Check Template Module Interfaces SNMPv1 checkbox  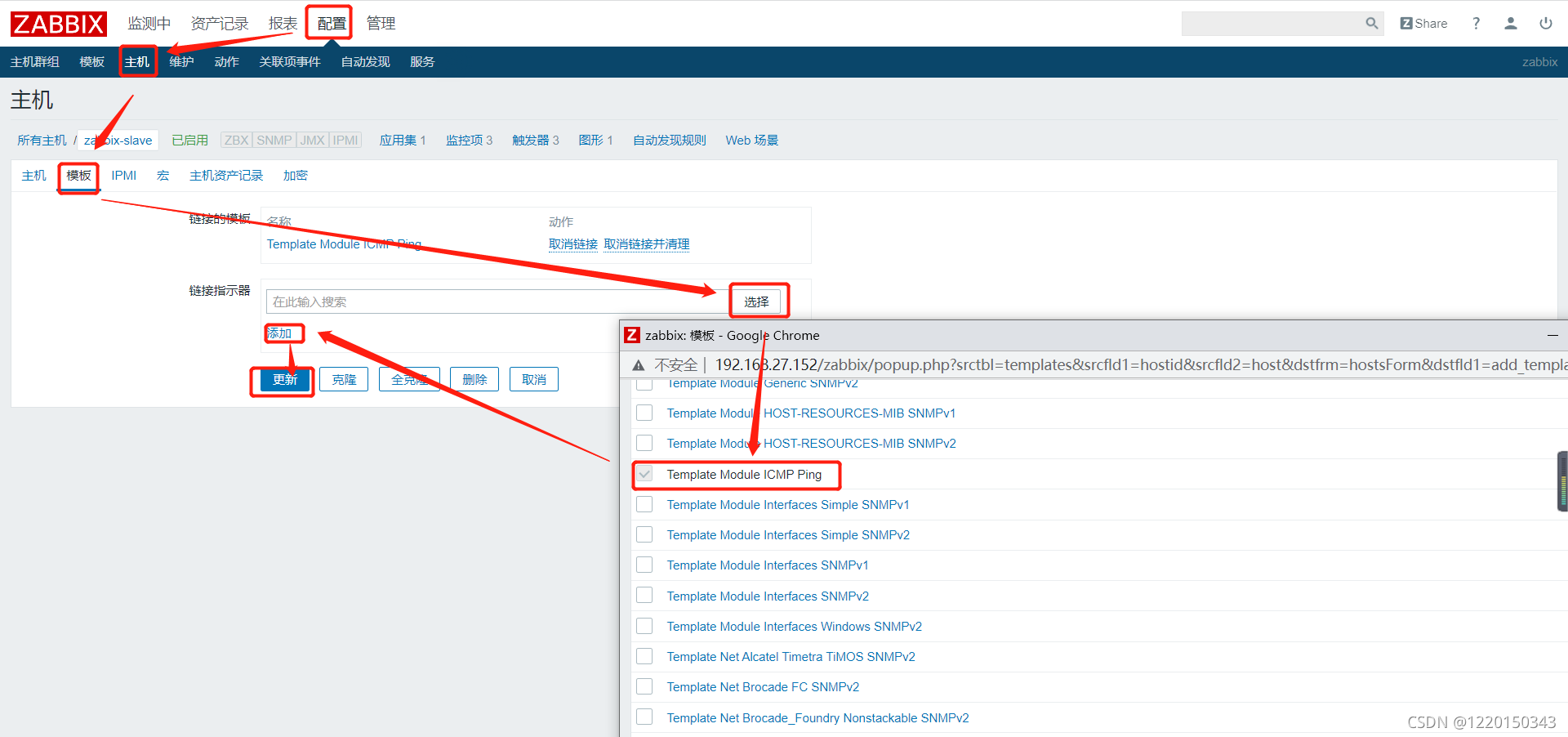coord(644,565)
